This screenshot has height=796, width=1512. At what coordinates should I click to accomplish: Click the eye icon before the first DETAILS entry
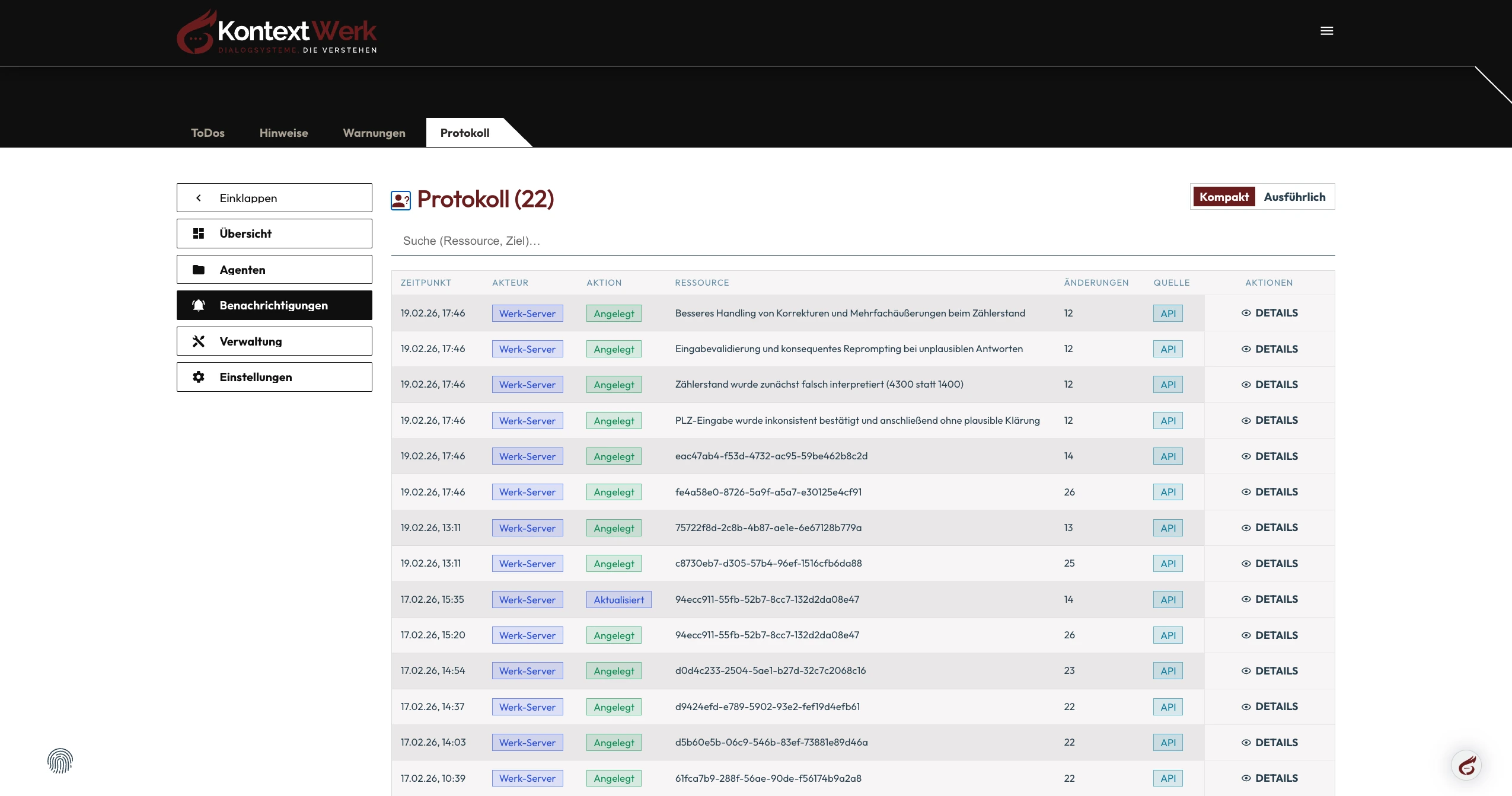(1246, 313)
